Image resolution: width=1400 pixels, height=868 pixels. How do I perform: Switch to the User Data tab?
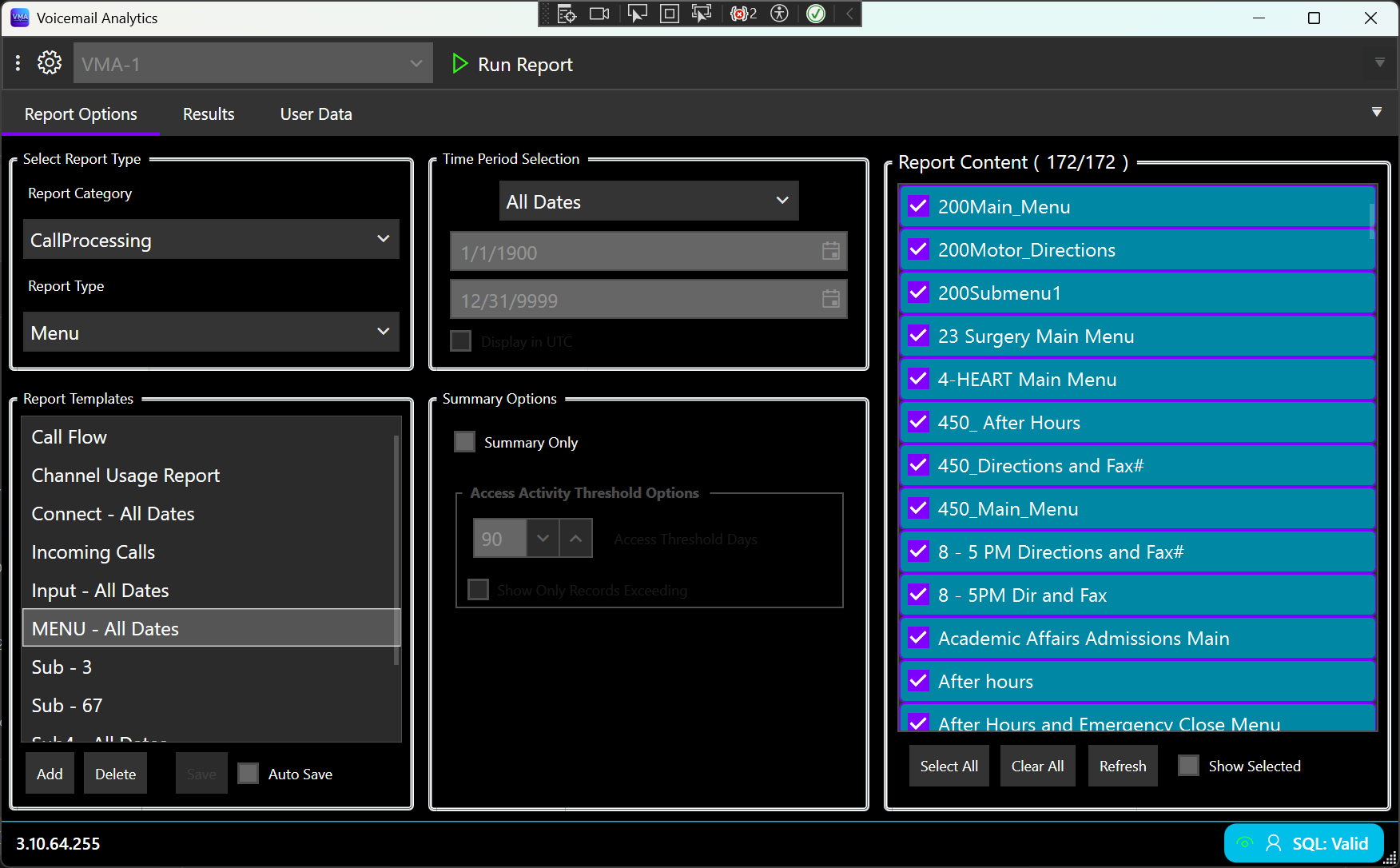316,113
